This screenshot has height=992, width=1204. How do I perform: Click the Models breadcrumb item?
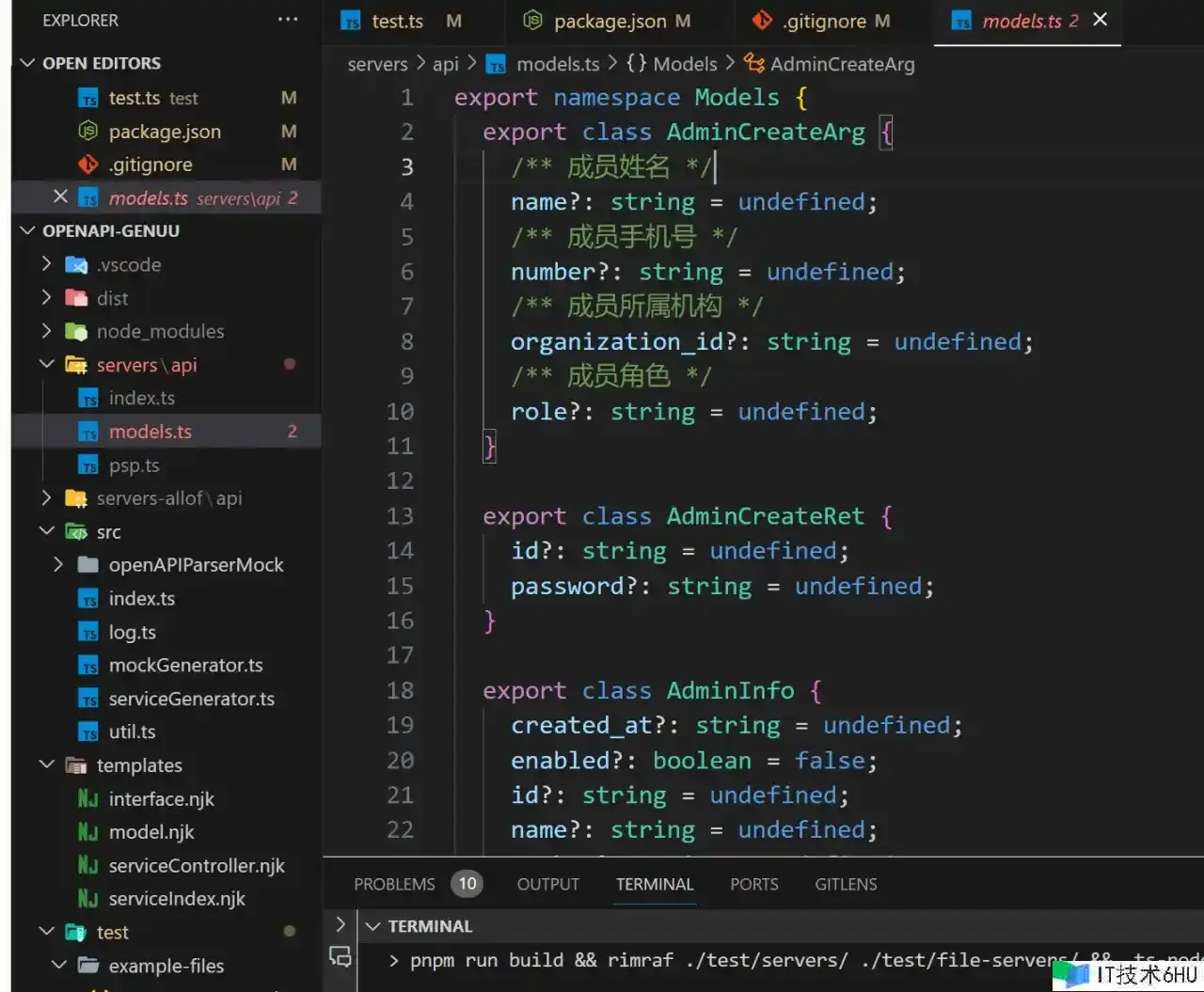(684, 64)
